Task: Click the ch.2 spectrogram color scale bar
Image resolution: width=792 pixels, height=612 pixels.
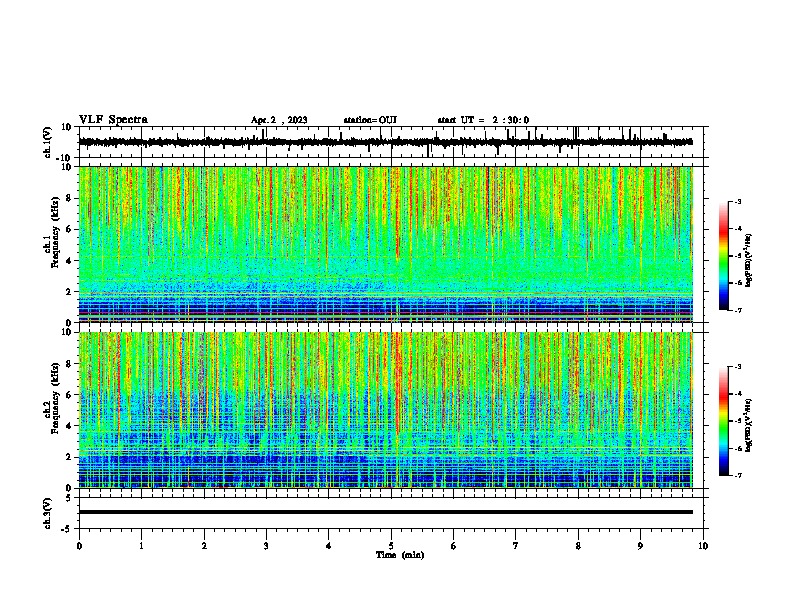Action: 723,421
